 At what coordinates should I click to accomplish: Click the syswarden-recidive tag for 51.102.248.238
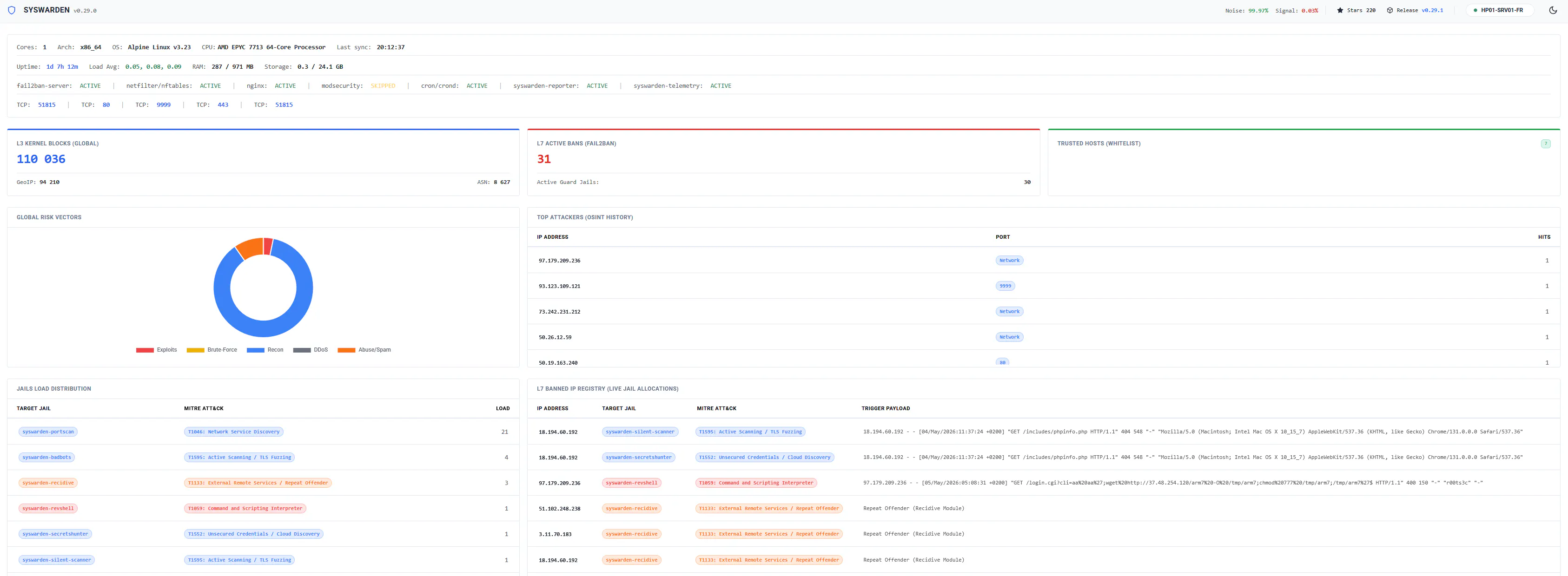coord(631,509)
